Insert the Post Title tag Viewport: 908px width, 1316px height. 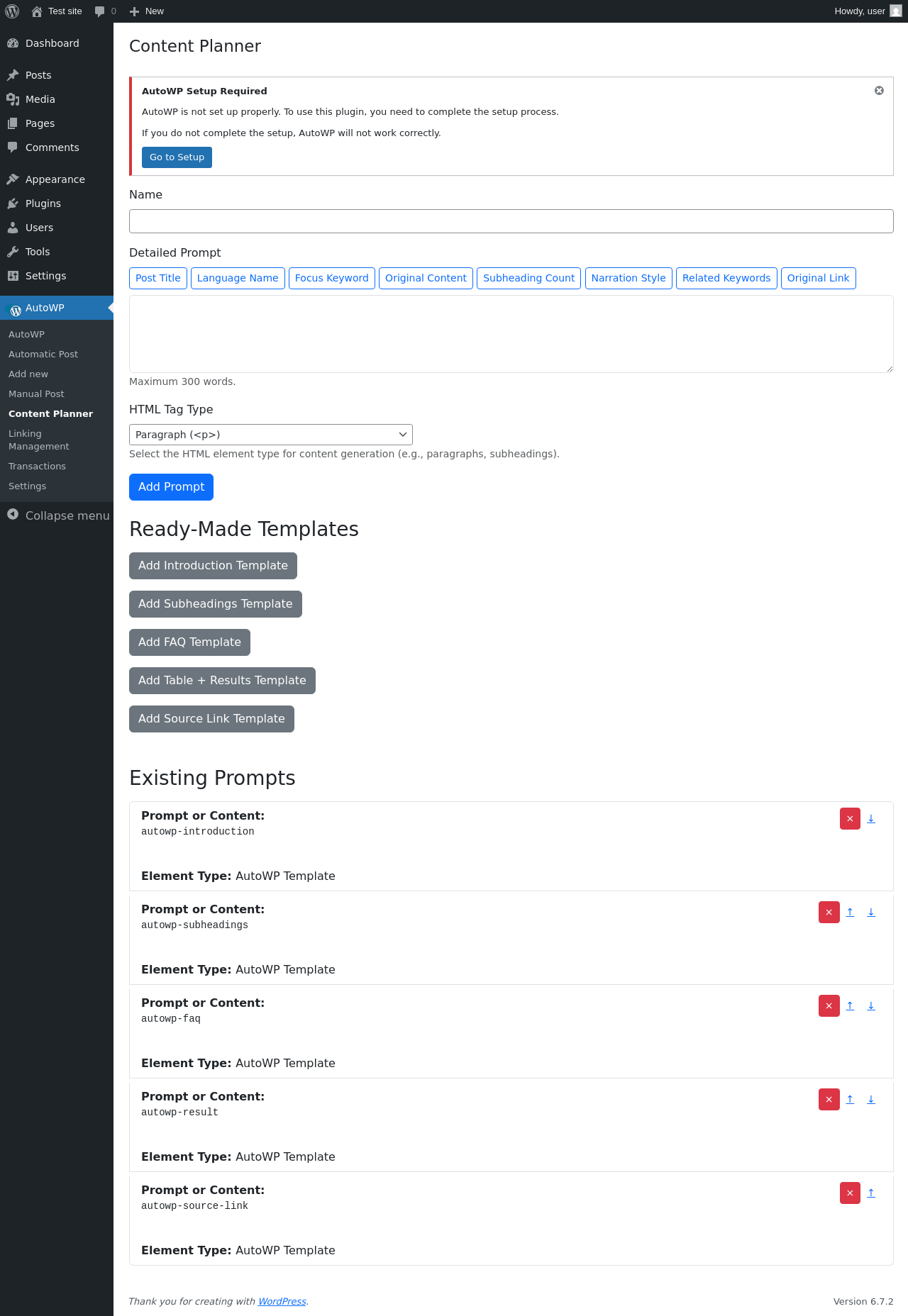[x=158, y=278]
